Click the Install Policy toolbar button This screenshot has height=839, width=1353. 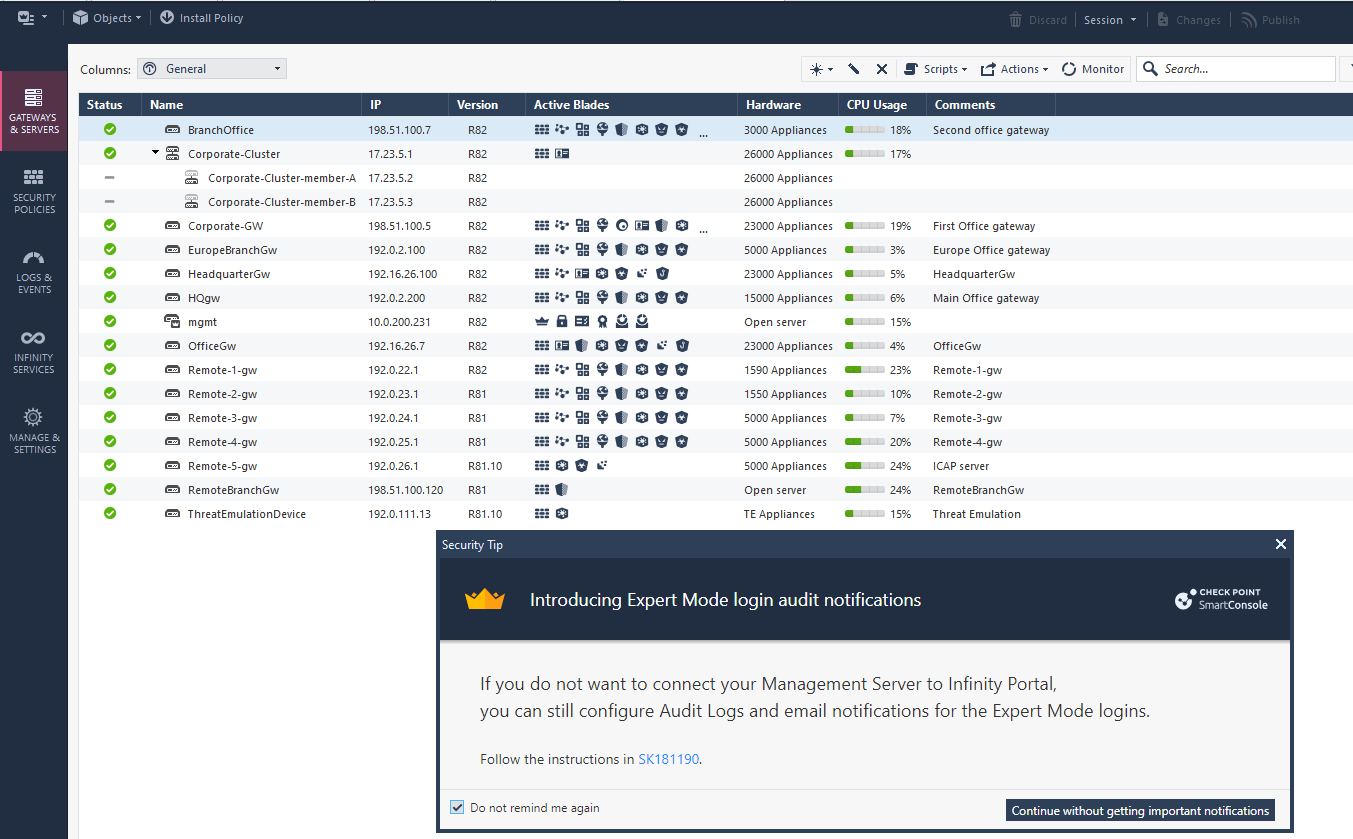201,18
